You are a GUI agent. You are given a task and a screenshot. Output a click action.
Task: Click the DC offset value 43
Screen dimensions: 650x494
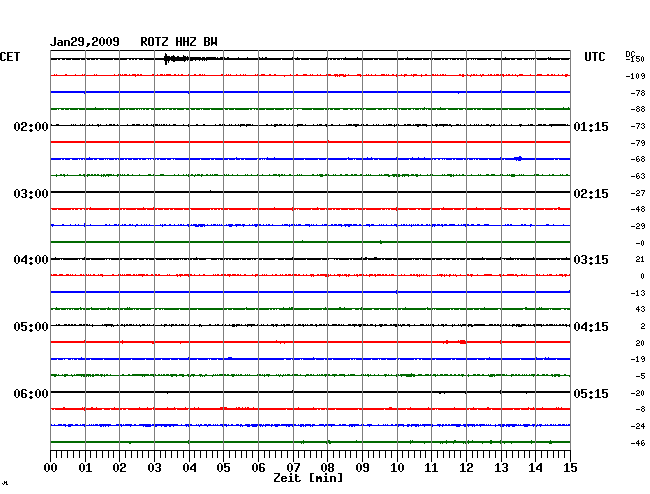click(640, 309)
